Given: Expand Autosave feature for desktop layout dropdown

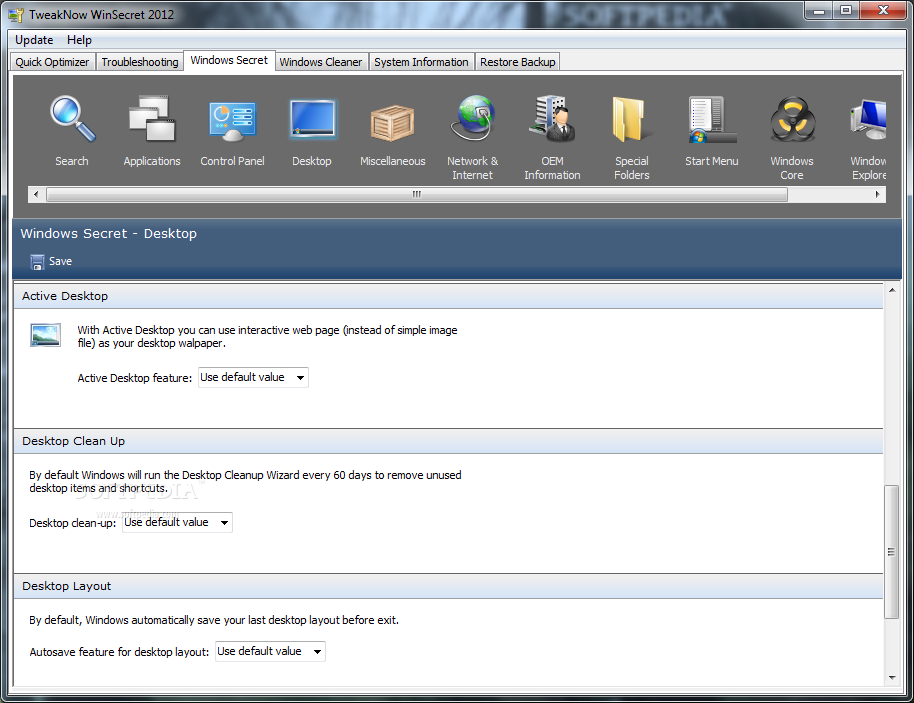Looking at the screenshot, I should (270, 651).
